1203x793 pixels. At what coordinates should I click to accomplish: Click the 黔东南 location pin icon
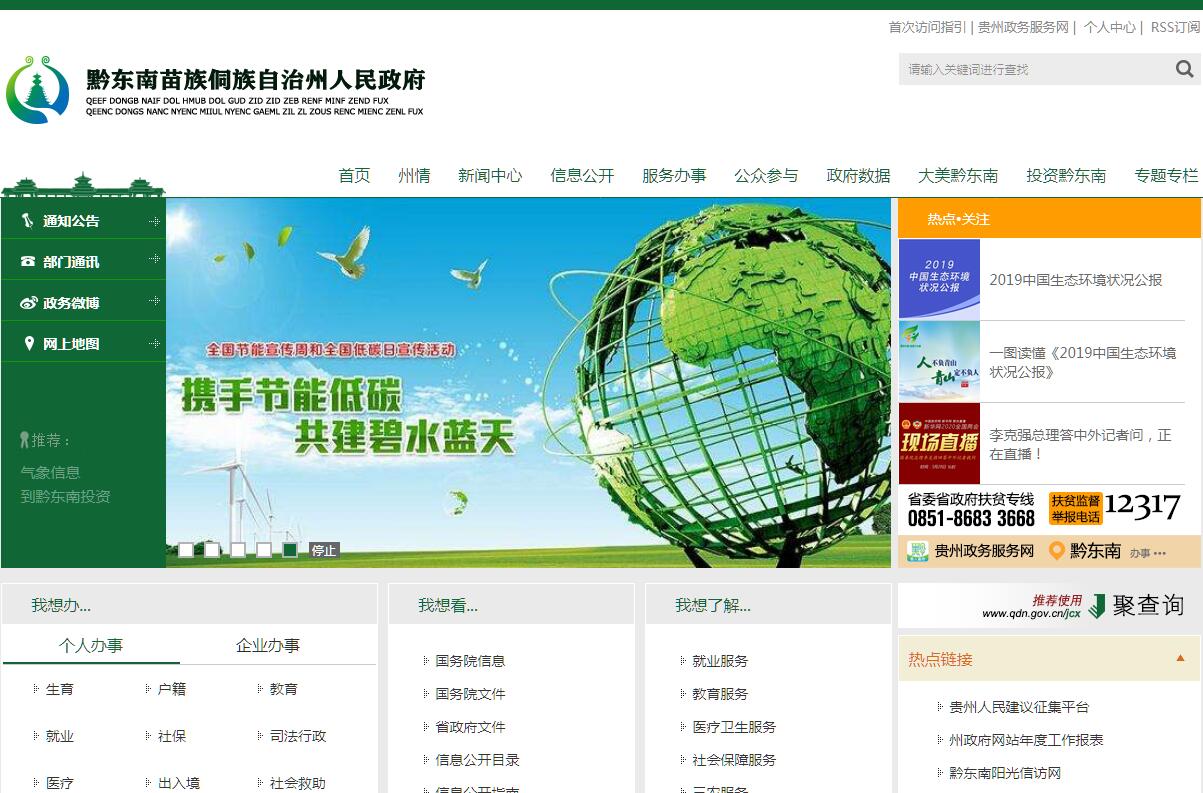(x=1056, y=551)
